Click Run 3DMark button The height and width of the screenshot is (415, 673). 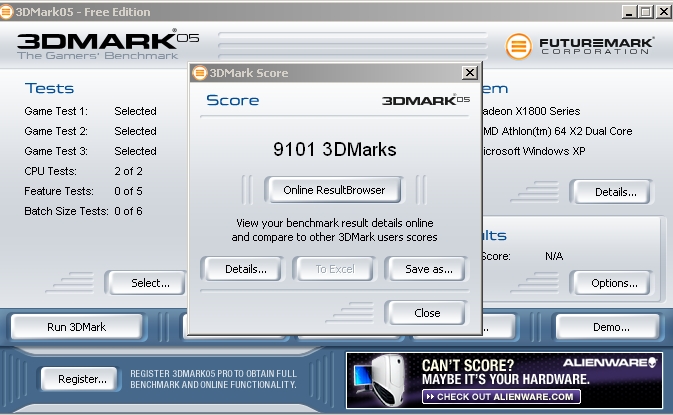(76, 327)
